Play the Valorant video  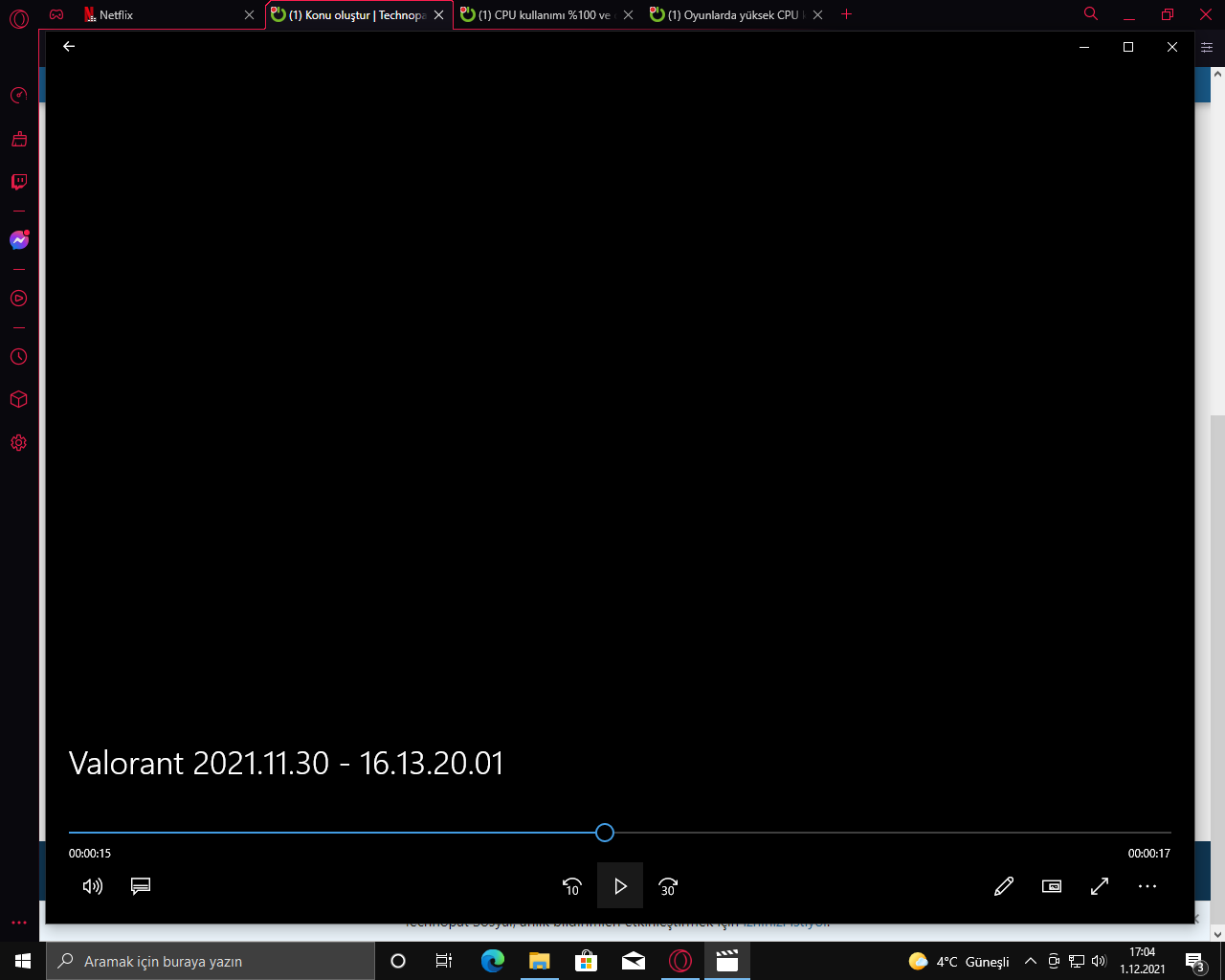(x=620, y=886)
